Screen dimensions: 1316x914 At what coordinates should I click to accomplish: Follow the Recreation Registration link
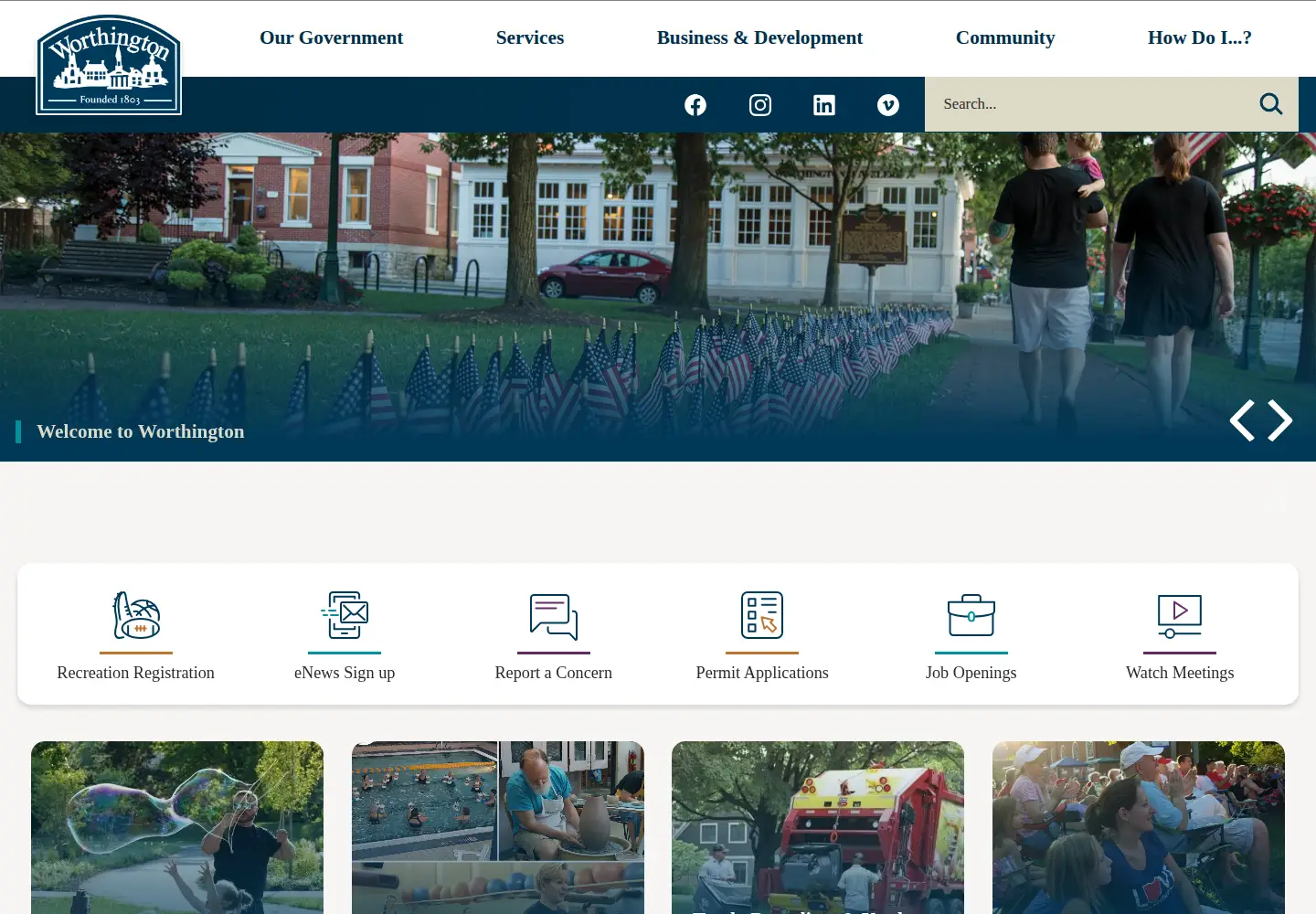136,673
